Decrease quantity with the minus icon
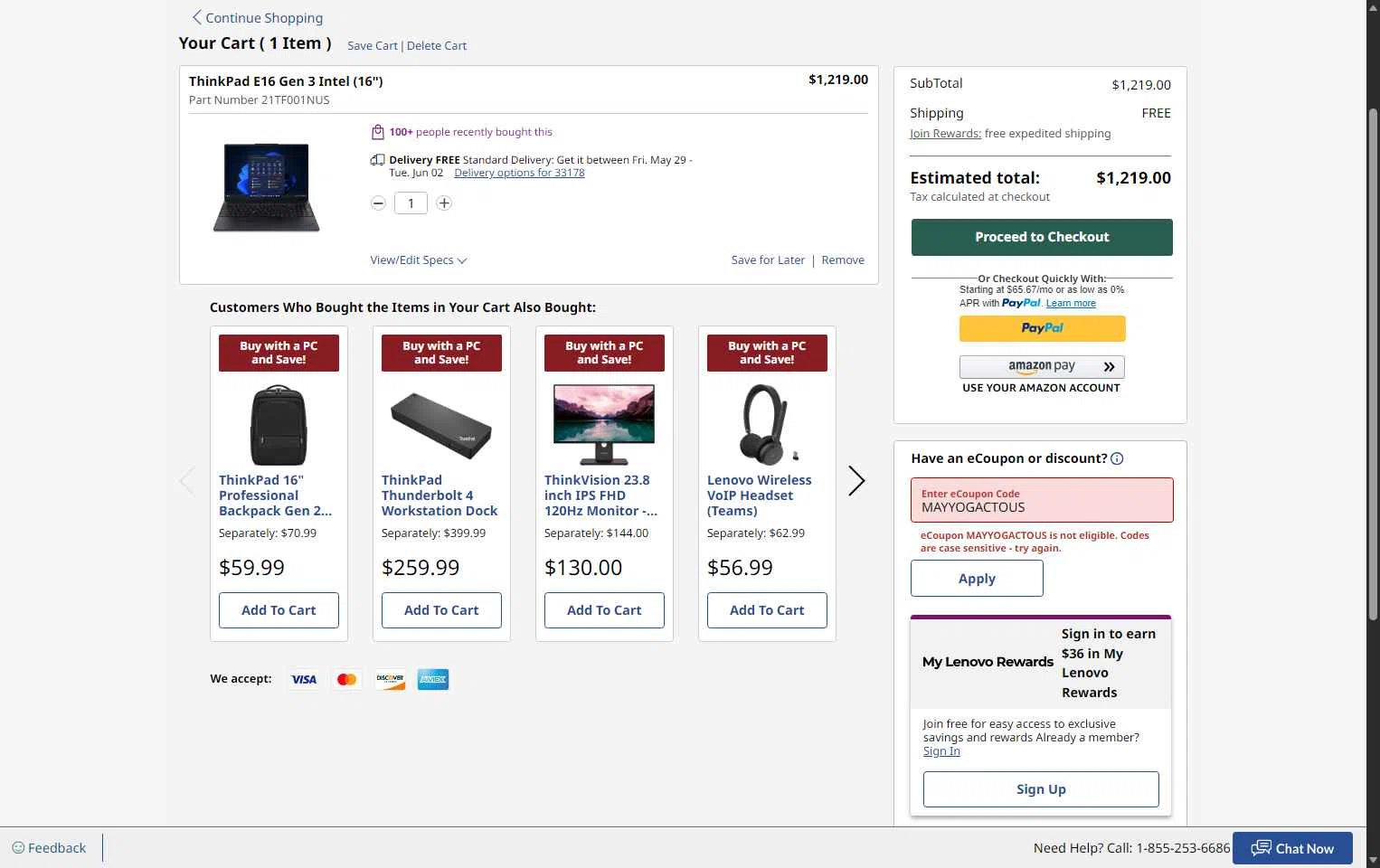Viewport: 1380px width, 868px height. click(378, 203)
